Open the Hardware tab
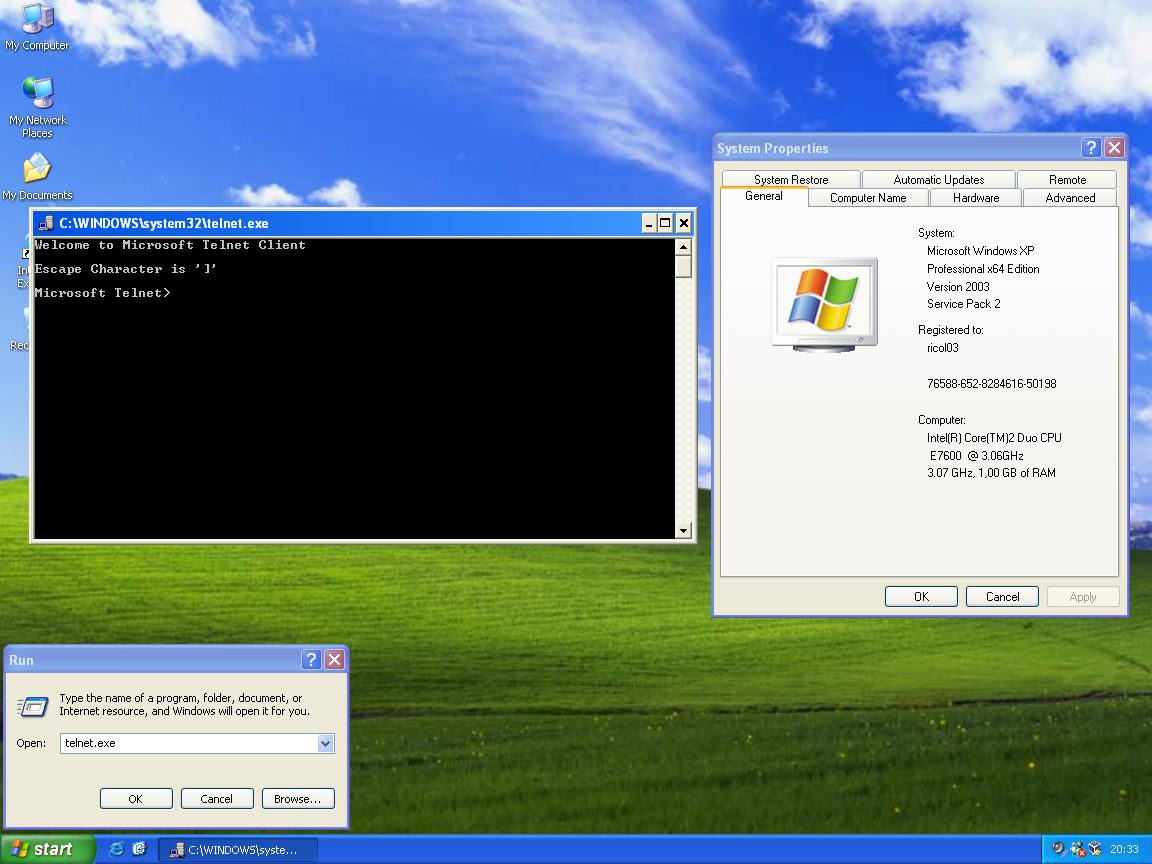Viewport: 1152px width, 864px height. pyautogui.click(x=976, y=198)
